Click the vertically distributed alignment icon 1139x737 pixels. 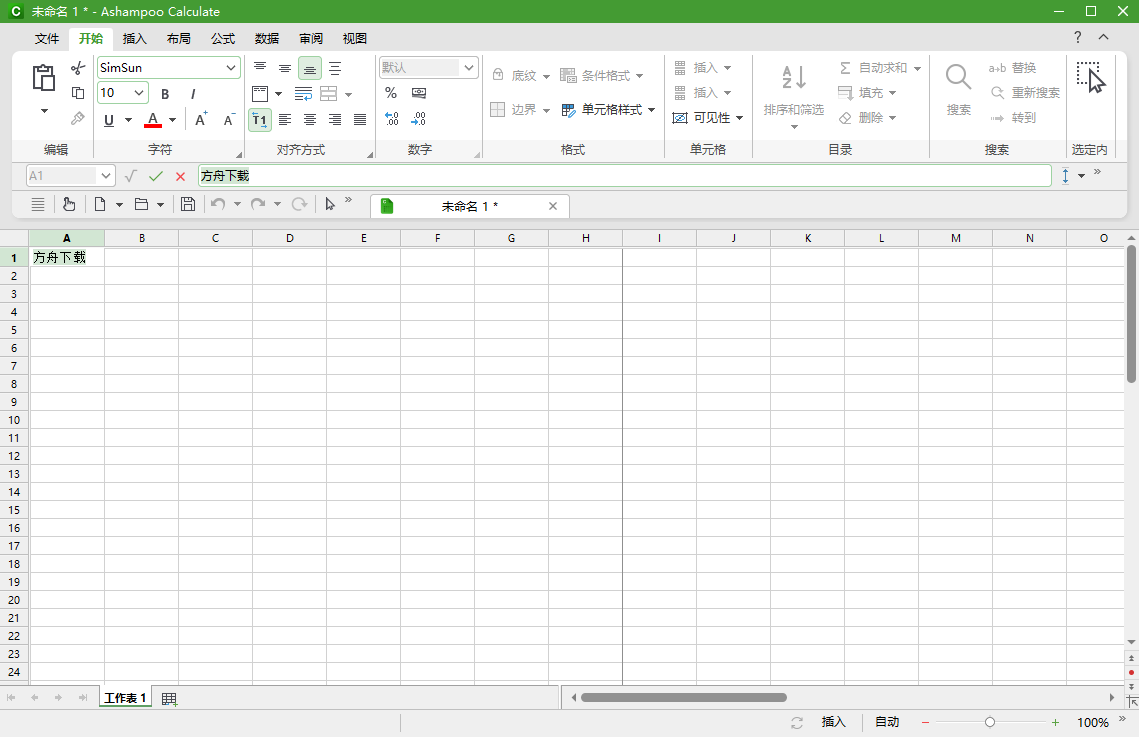tap(335, 68)
